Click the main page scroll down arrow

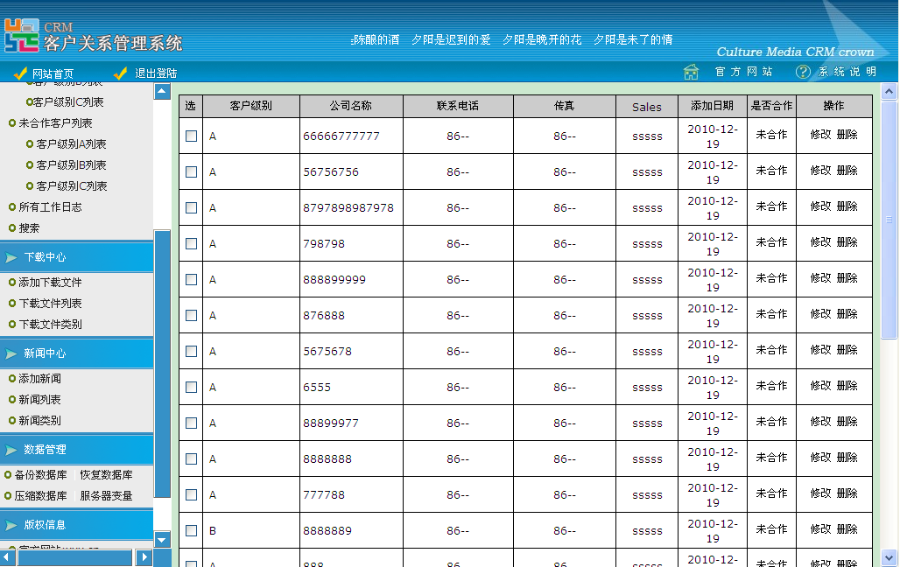(x=889, y=557)
